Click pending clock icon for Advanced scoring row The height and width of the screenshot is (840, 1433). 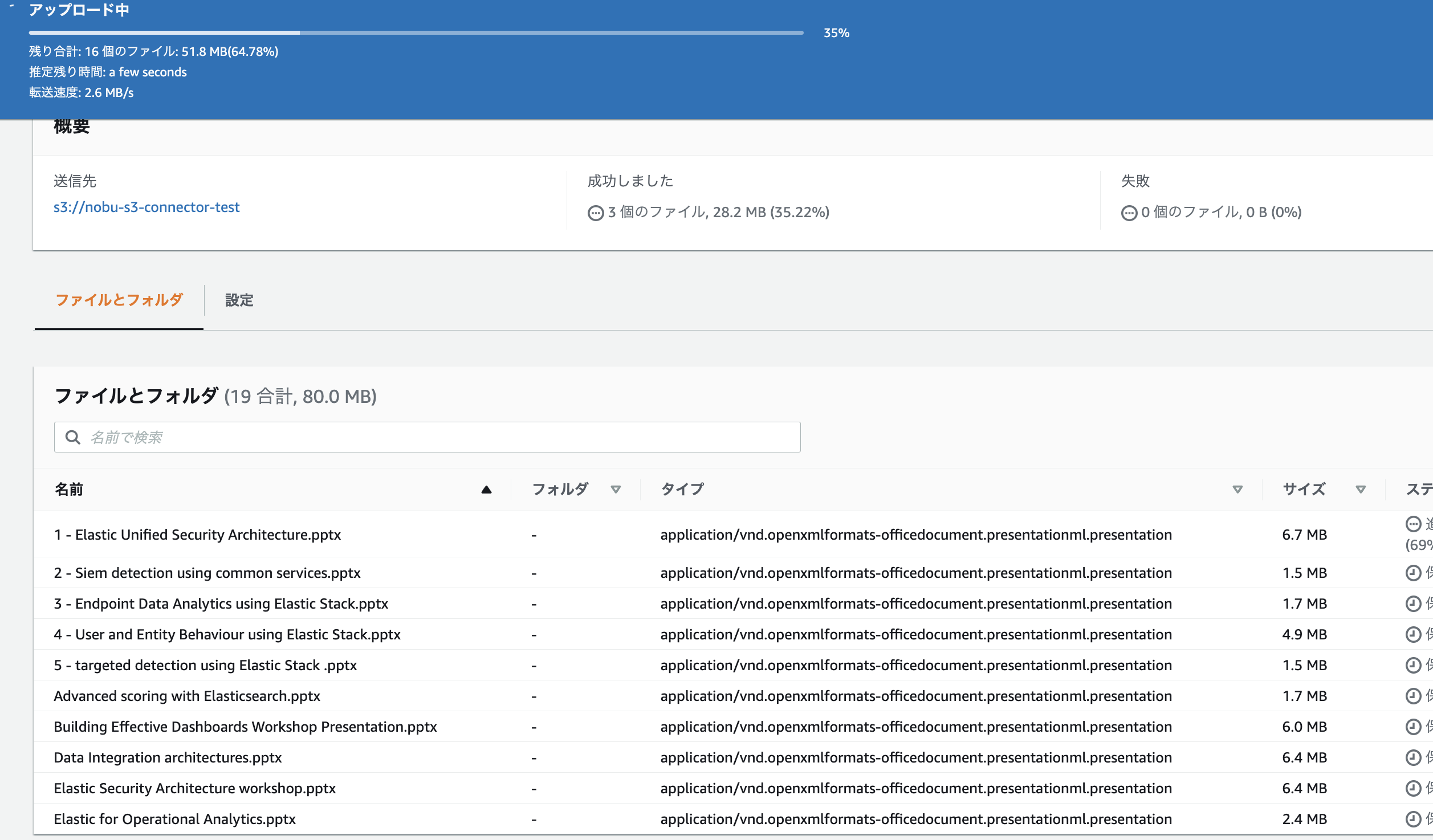pos(1413,696)
